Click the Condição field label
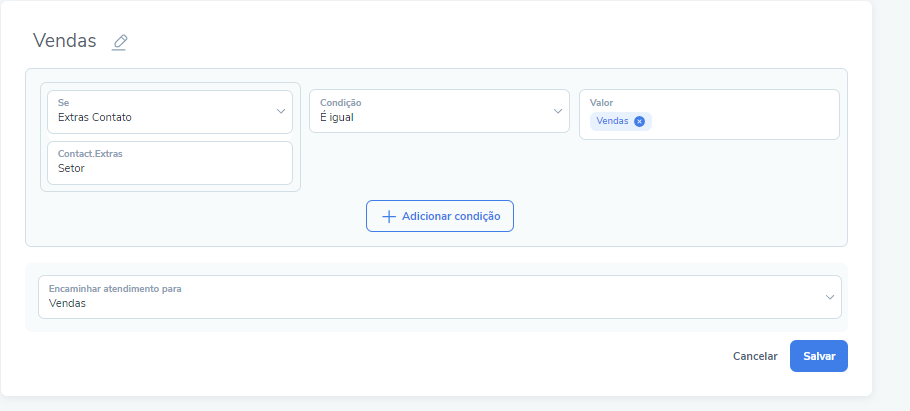Screen dimensions: 910x411 tap(340, 103)
